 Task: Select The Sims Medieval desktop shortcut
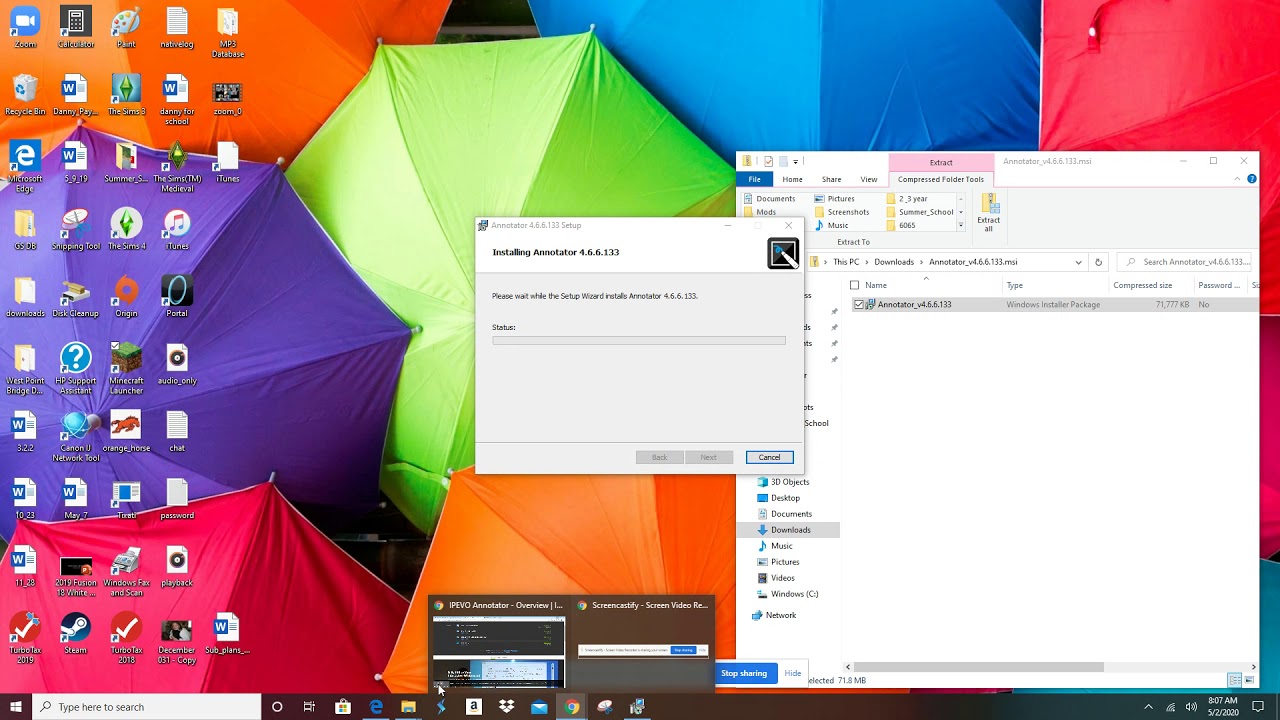pyautogui.click(x=177, y=167)
